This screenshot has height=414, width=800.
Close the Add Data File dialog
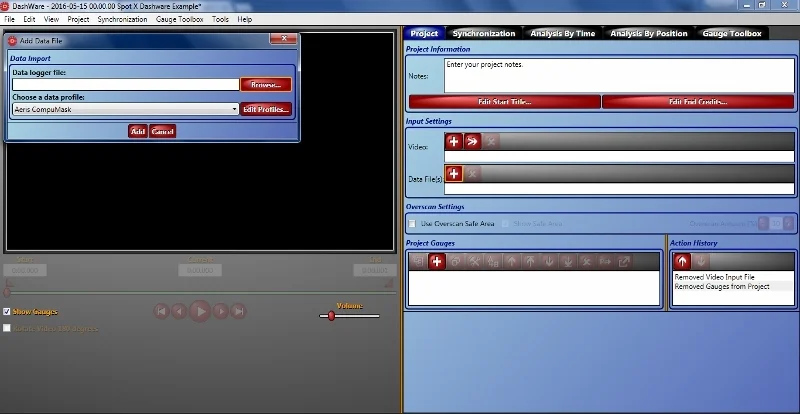[x=284, y=38]
